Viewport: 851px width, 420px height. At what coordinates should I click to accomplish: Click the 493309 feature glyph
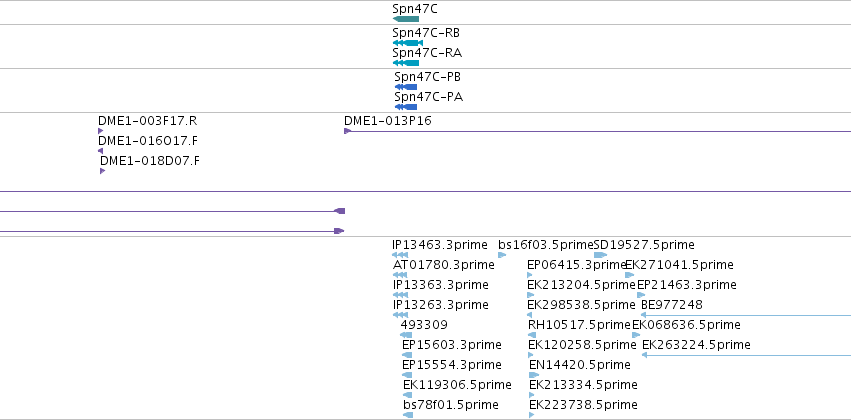pos(406,335)
